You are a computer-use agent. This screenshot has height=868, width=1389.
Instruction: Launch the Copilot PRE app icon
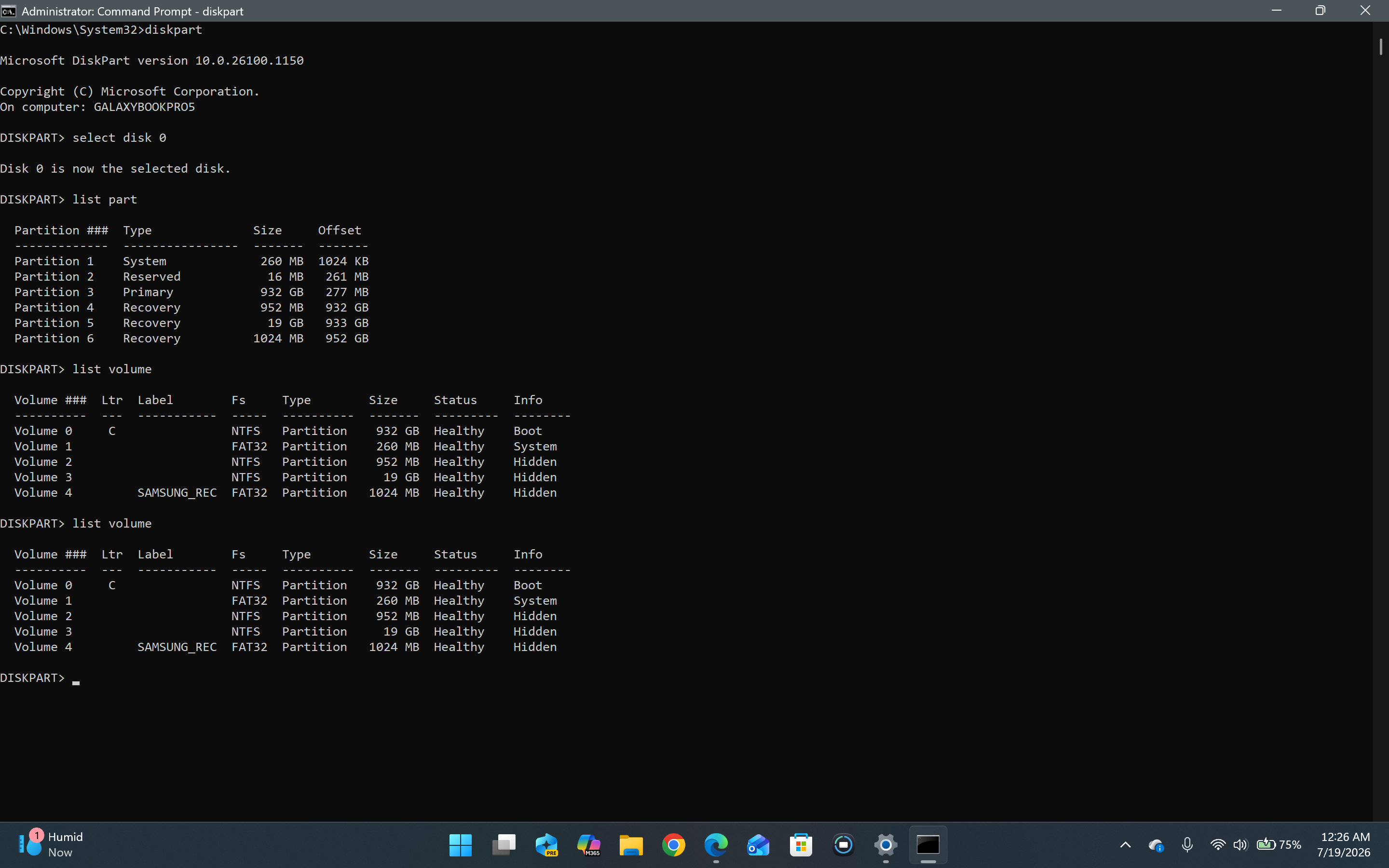tap(546, 844)
